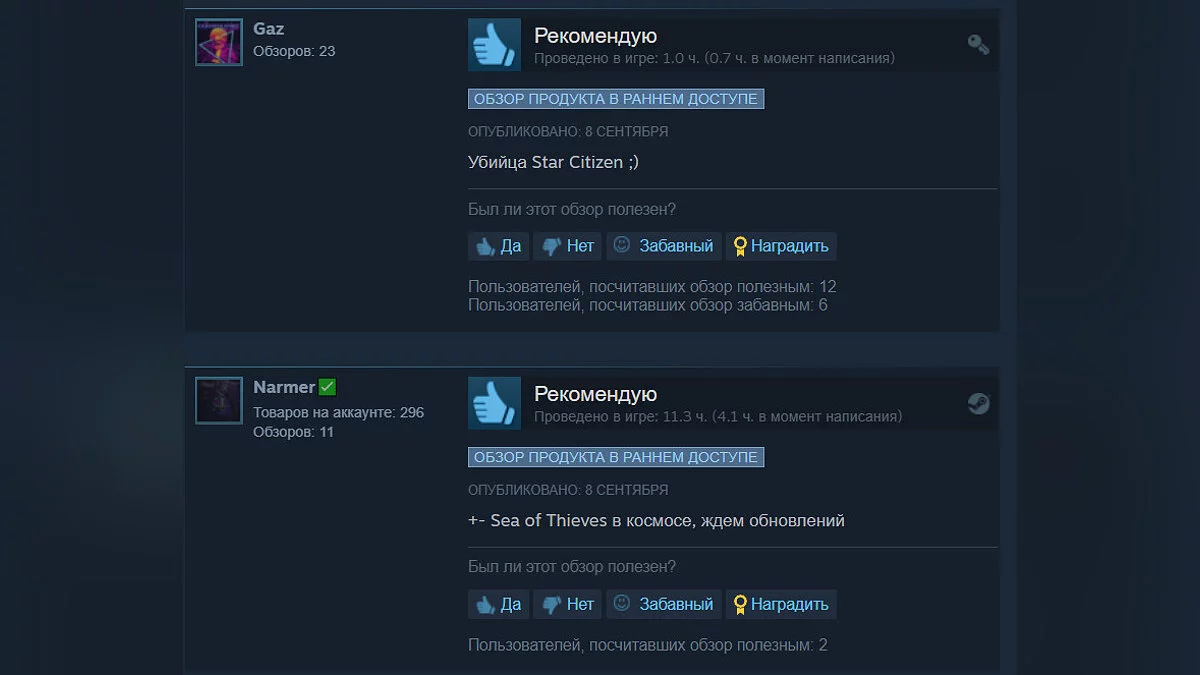
Task: Open the Narmer username link
Action: (284, 387)
